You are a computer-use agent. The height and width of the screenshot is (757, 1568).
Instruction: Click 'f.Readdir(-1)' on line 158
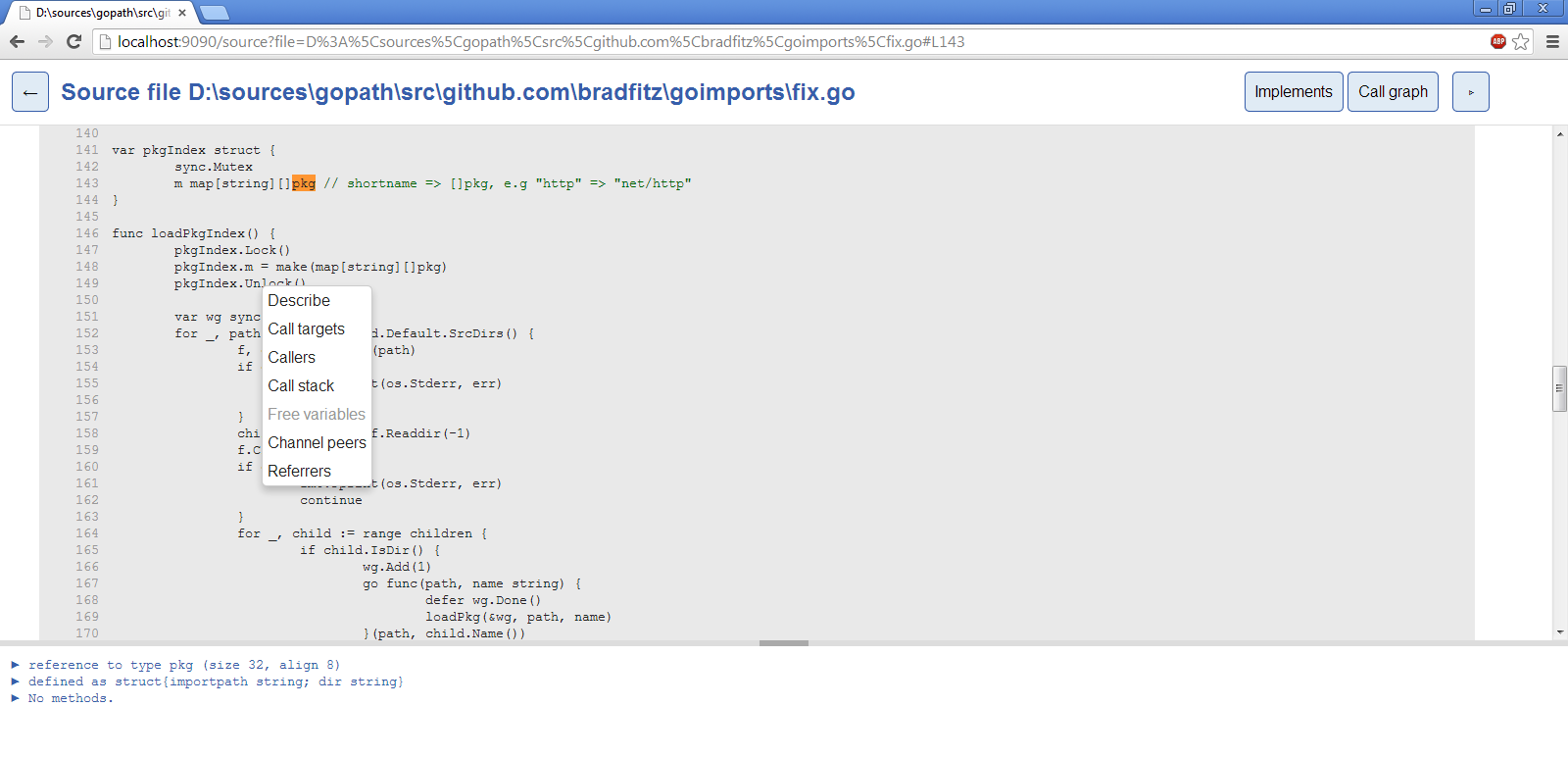point(420,433)
